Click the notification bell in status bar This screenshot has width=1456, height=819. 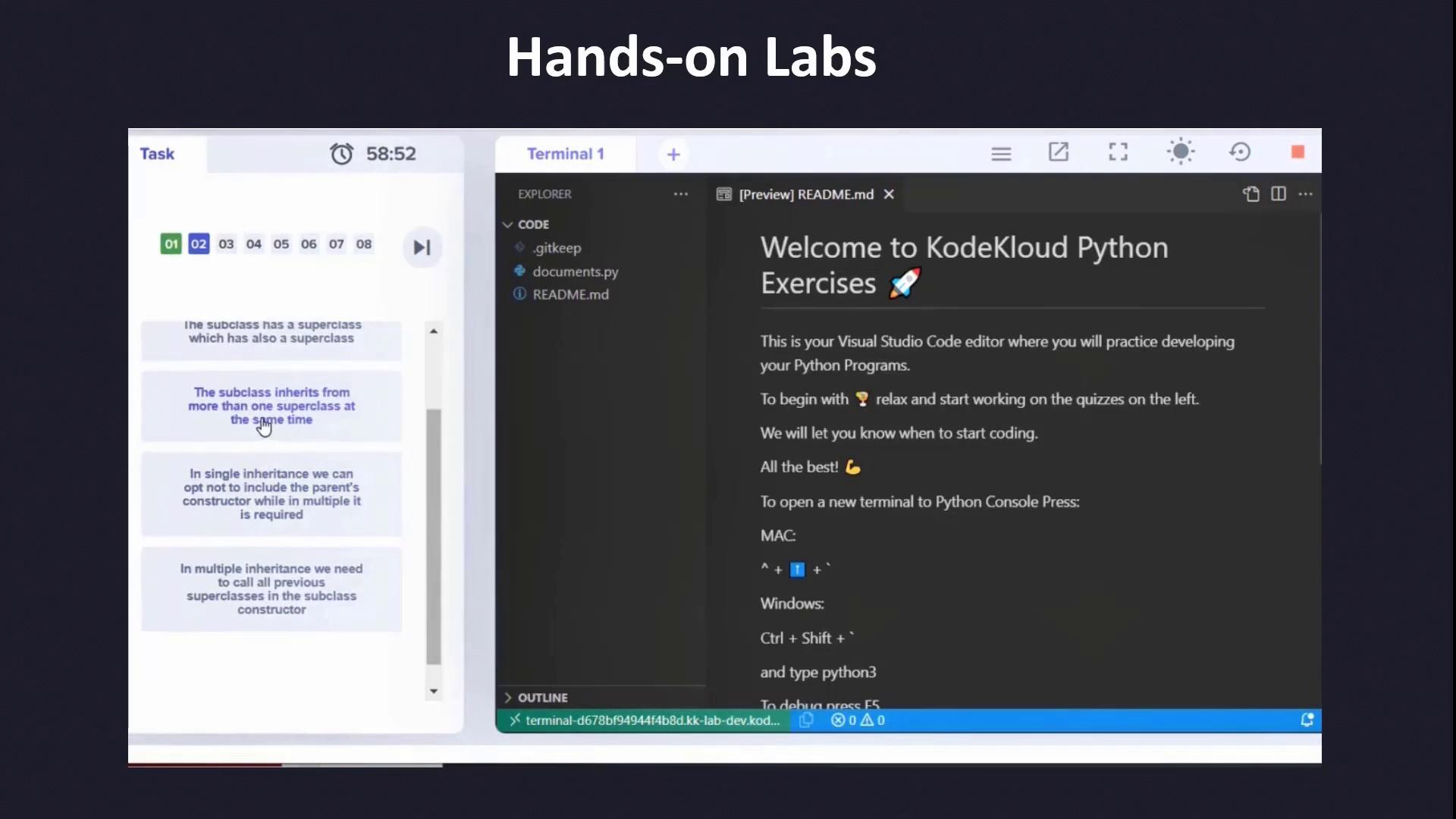pos(1307,720)
